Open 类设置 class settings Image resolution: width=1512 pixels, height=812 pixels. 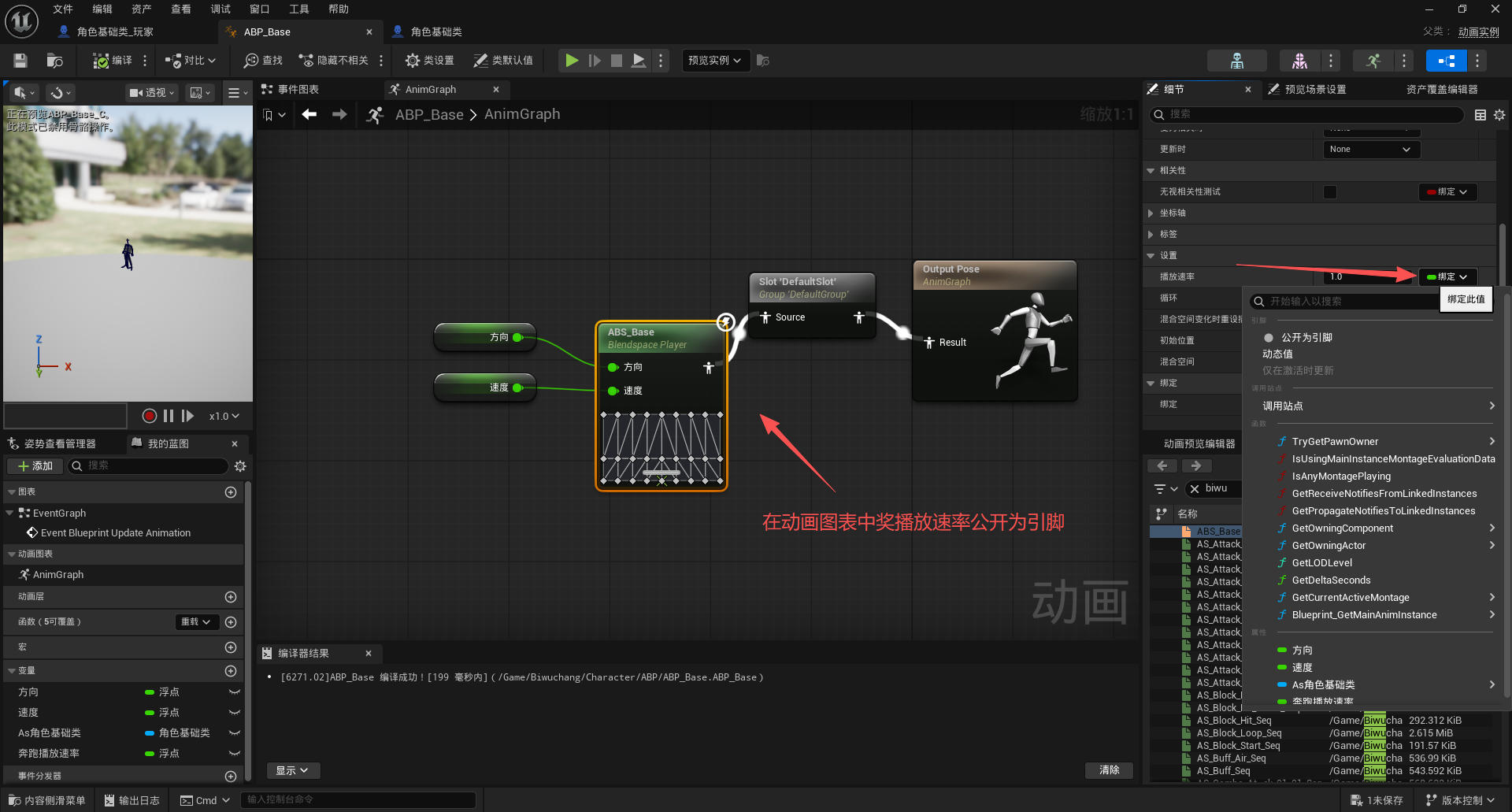429,61
